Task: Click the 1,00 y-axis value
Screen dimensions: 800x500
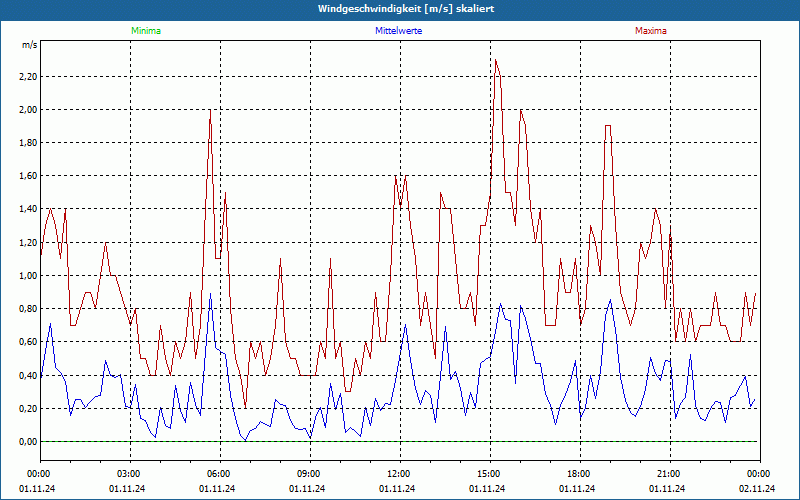Action: 29,276
